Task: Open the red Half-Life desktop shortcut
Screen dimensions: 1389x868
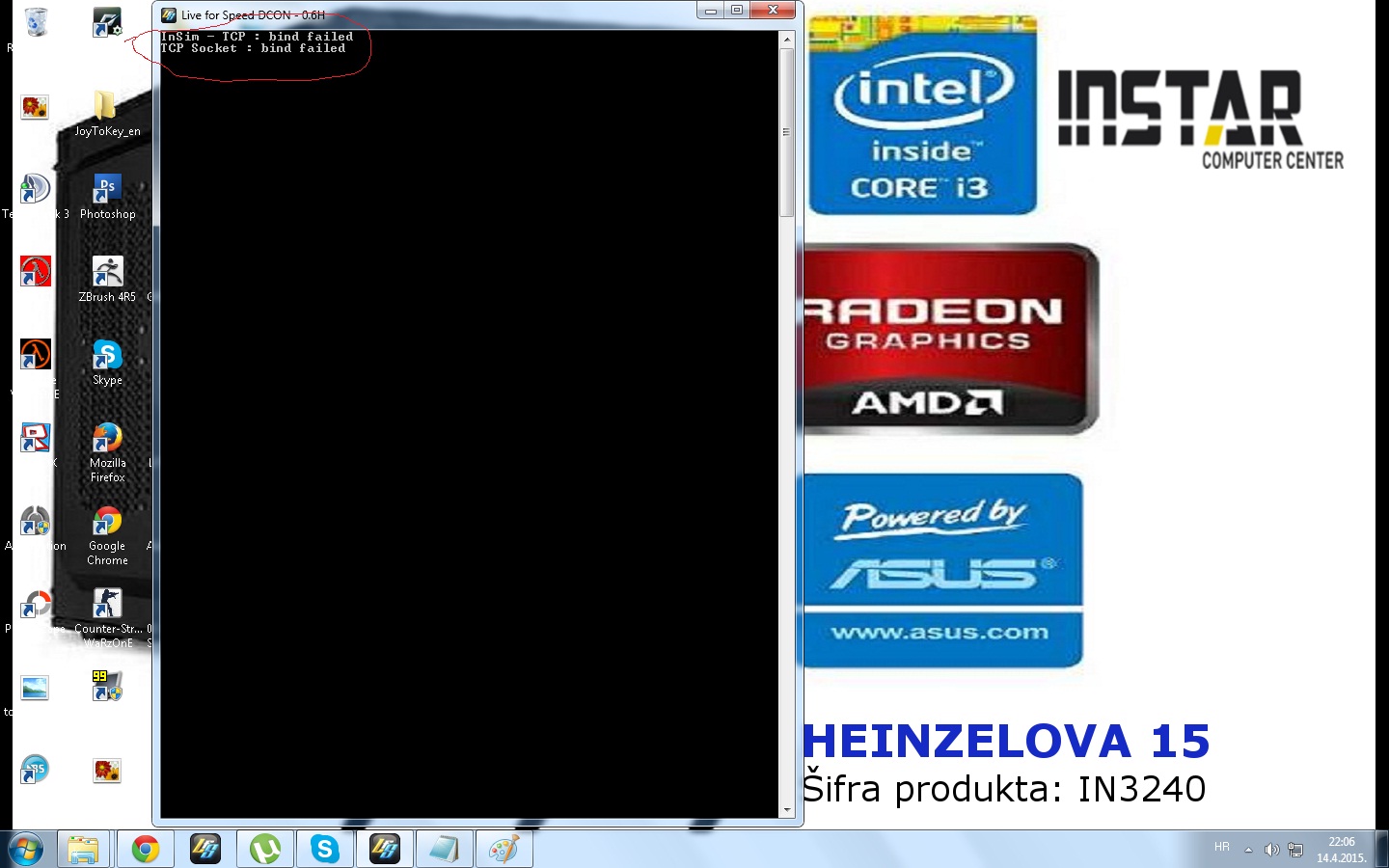Action: [36, 271]
